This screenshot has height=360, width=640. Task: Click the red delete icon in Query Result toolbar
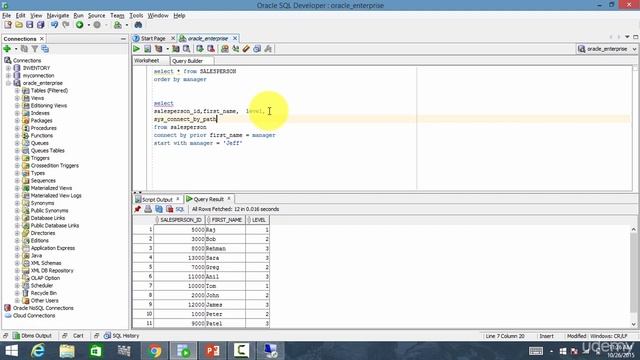pos(169,209)
